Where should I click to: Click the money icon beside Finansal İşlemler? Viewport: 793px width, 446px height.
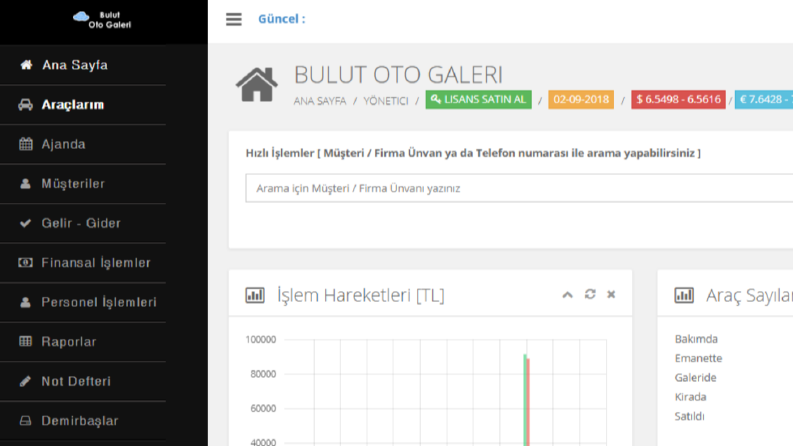25,262
